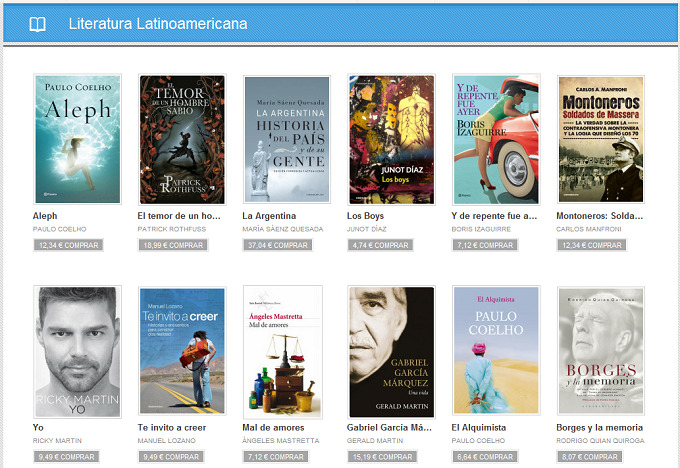Buy Te invito a creer 9,49 €

click(171, 457)
